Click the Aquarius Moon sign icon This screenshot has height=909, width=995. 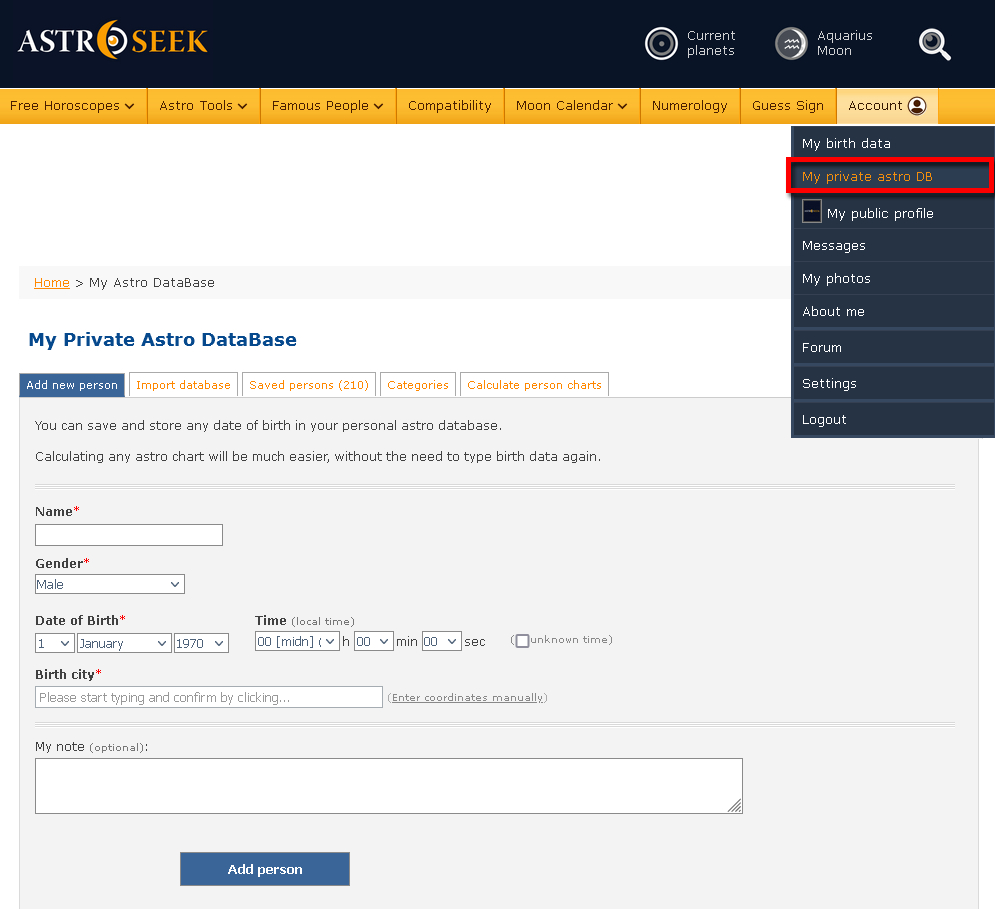point(791,44)
